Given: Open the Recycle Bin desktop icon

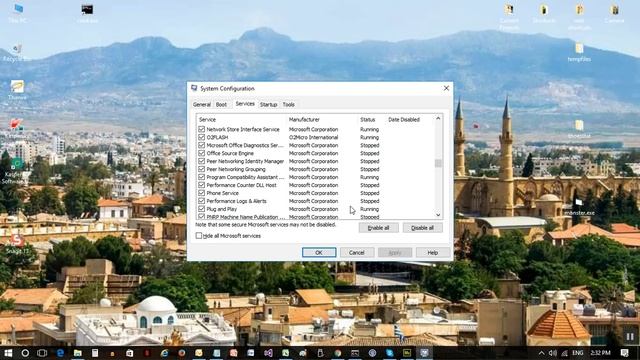Looking at the screenshot, I should 16,53.
